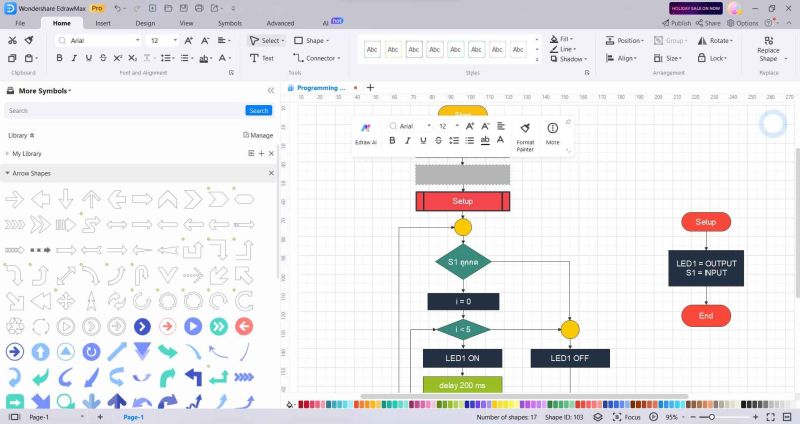
Task: Click the Share button
Action: (x=708, y=23)
